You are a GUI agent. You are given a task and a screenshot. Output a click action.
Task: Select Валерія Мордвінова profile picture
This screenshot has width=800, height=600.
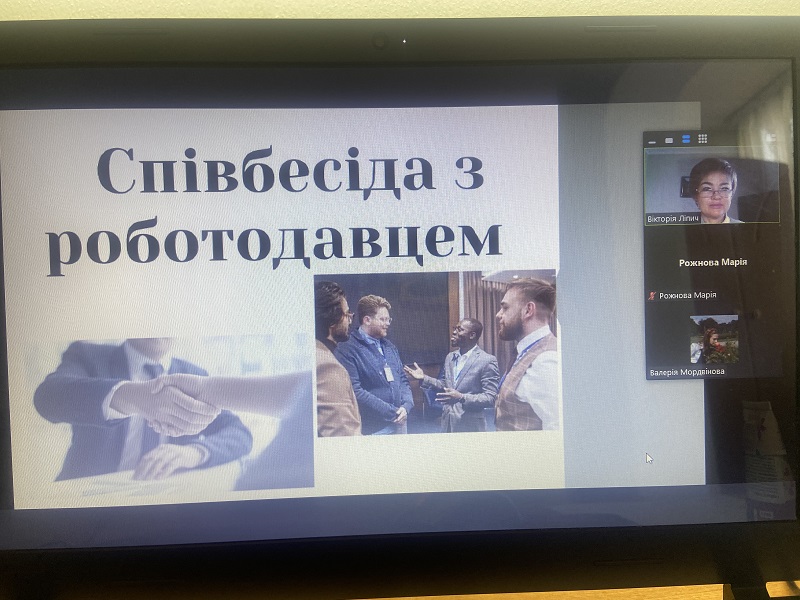(x=714, y=339)
